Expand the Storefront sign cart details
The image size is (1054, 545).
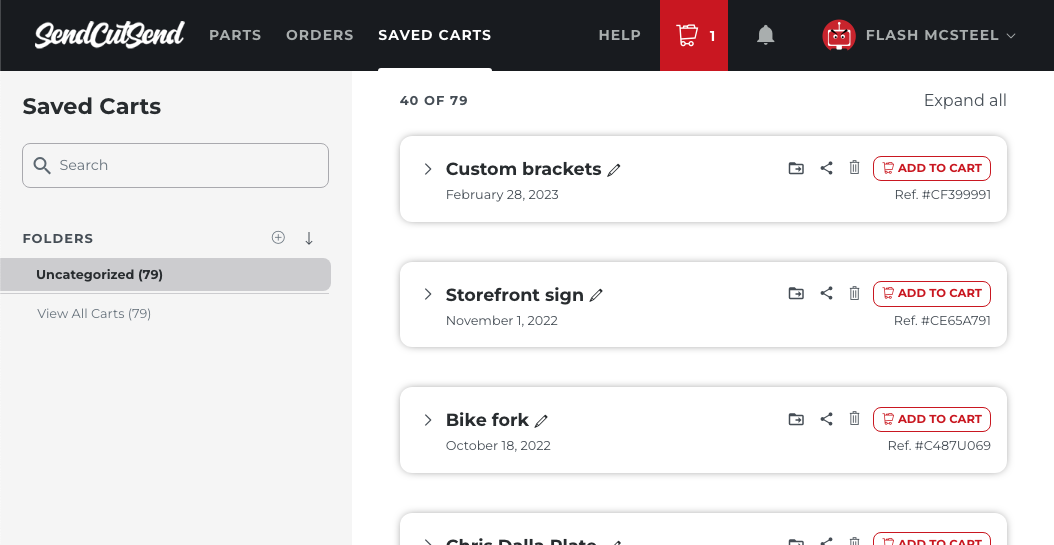pyautogui.click(x=427, y=294)
